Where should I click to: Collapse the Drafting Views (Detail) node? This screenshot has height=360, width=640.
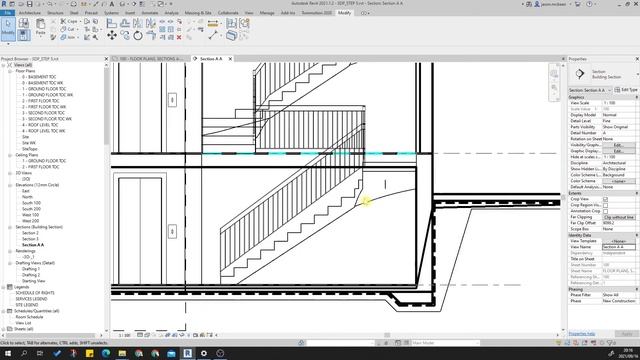point(10,263)
